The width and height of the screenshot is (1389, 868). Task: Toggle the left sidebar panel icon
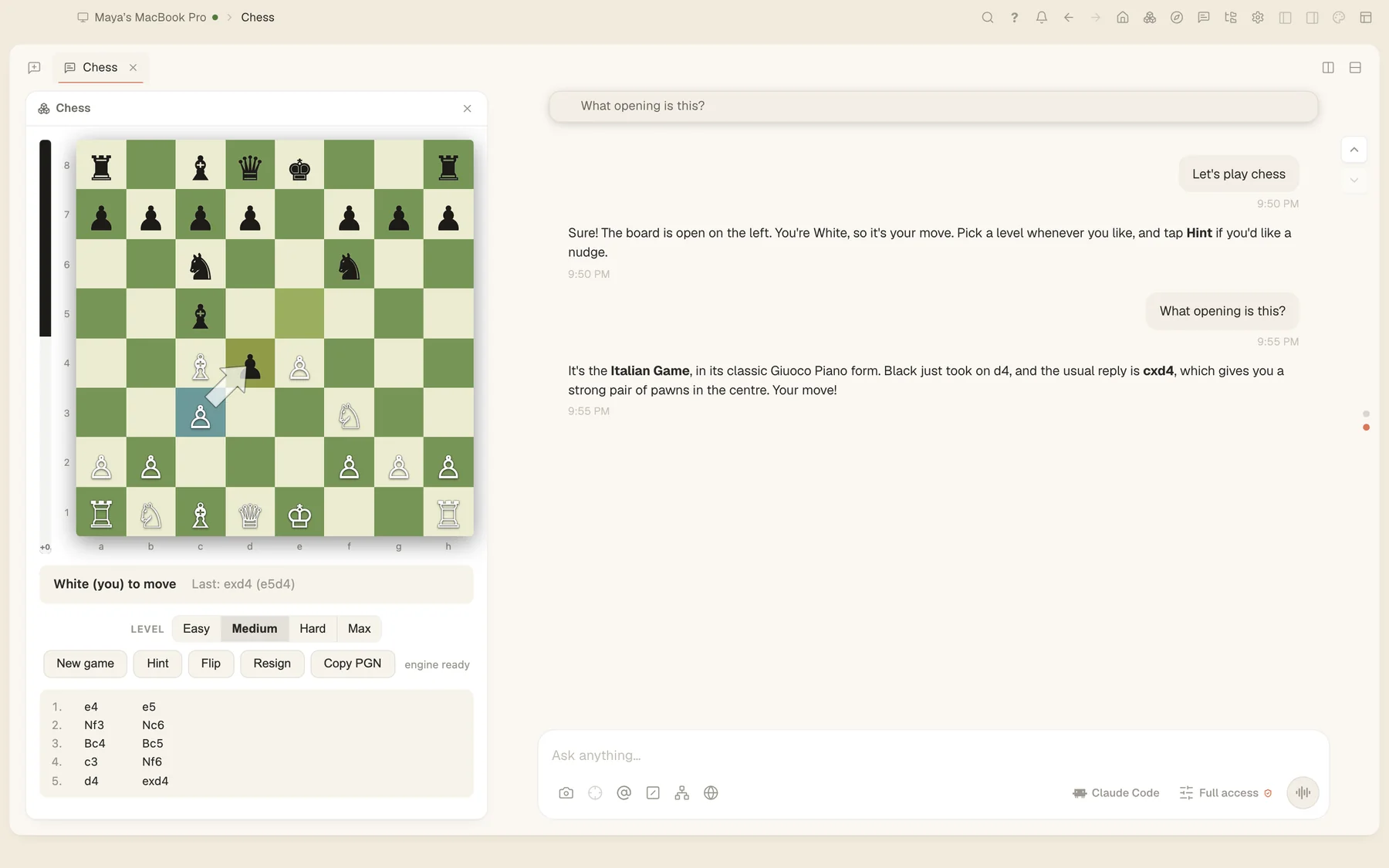[1284, 17]
